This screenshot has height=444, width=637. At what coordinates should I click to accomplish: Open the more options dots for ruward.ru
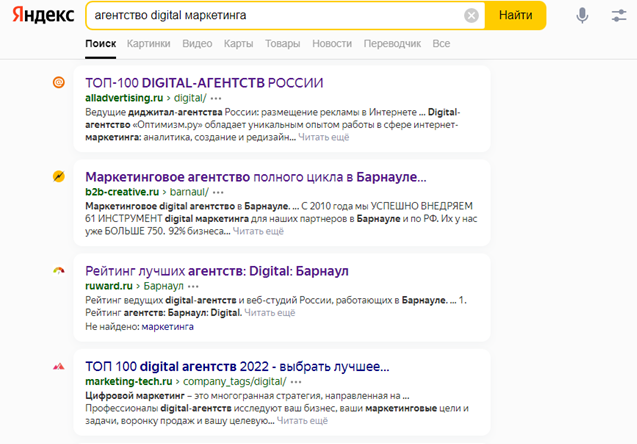click(x=193, y=286)
